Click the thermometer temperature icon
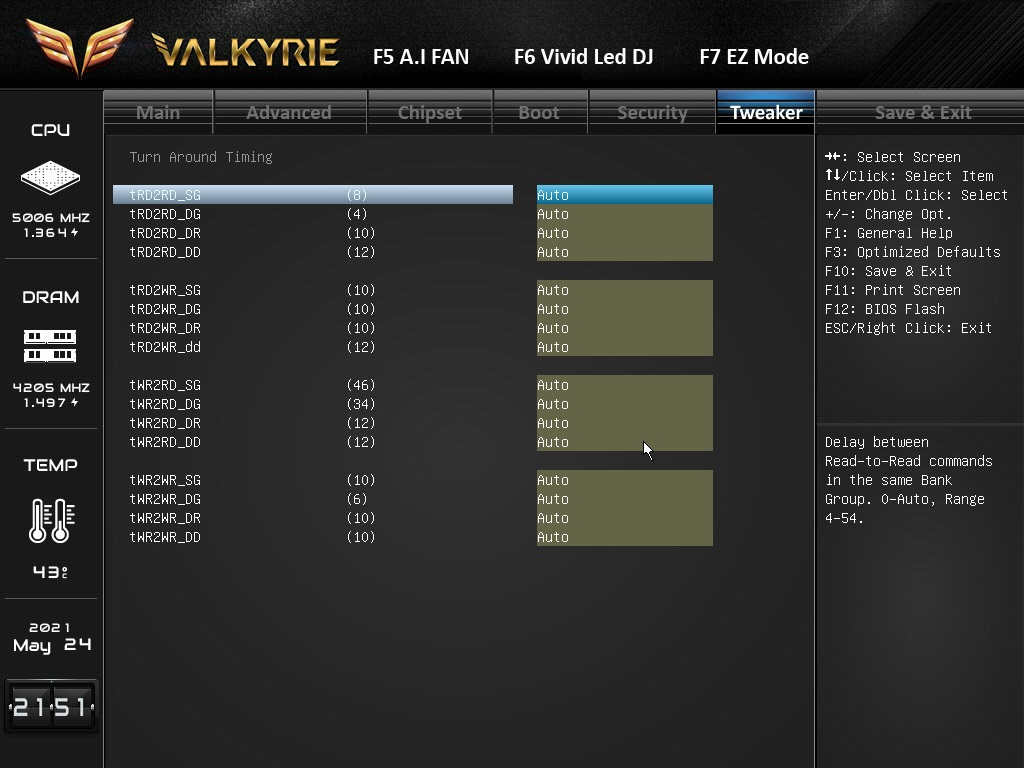Screen dimensions: 1024x768 [50, 520]
